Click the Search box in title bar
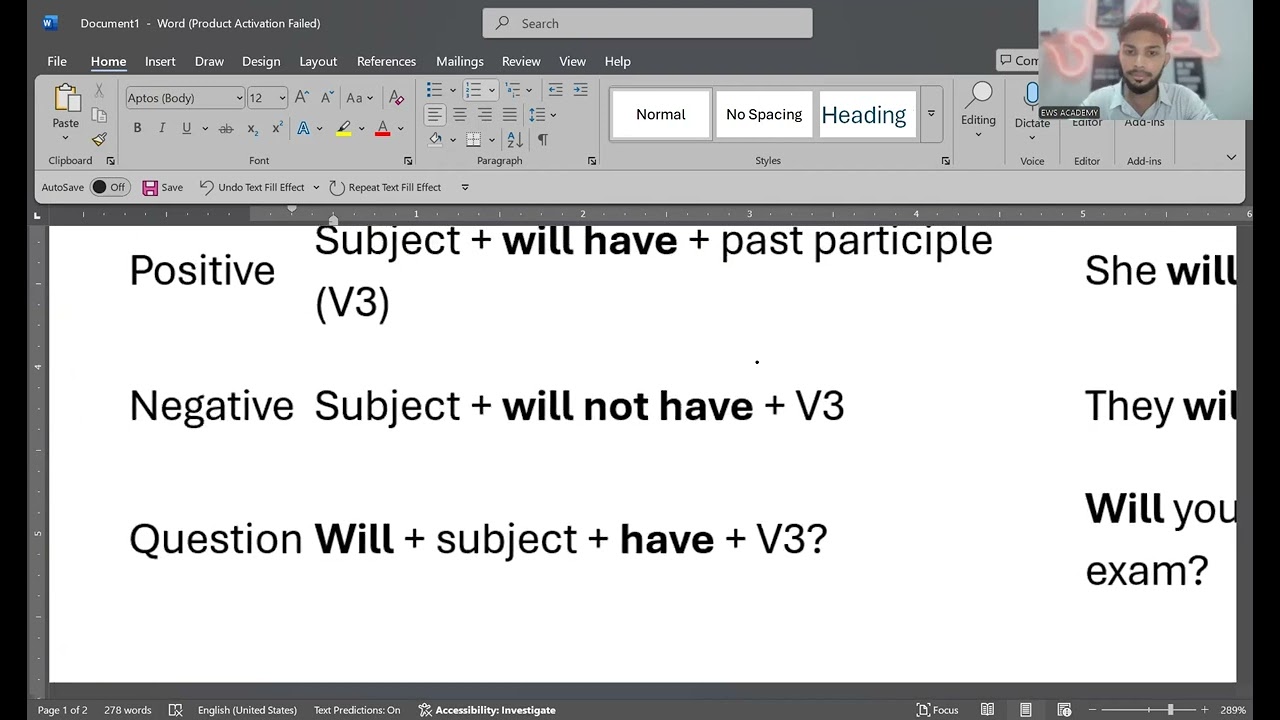The height and width of the screenshot is (720, 1280). [x=647, y=23]
